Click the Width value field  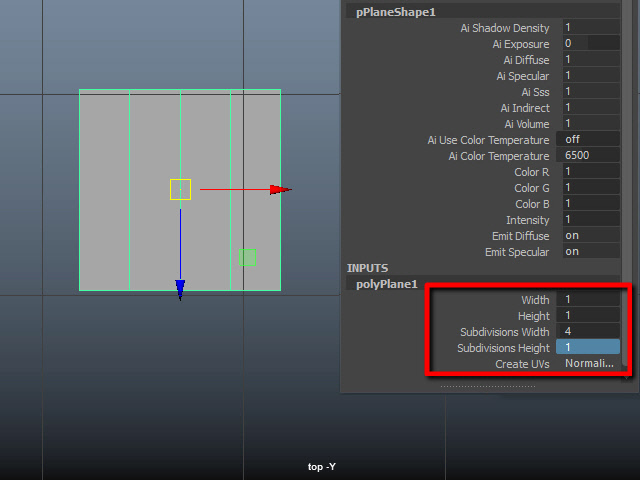(589, 300)
